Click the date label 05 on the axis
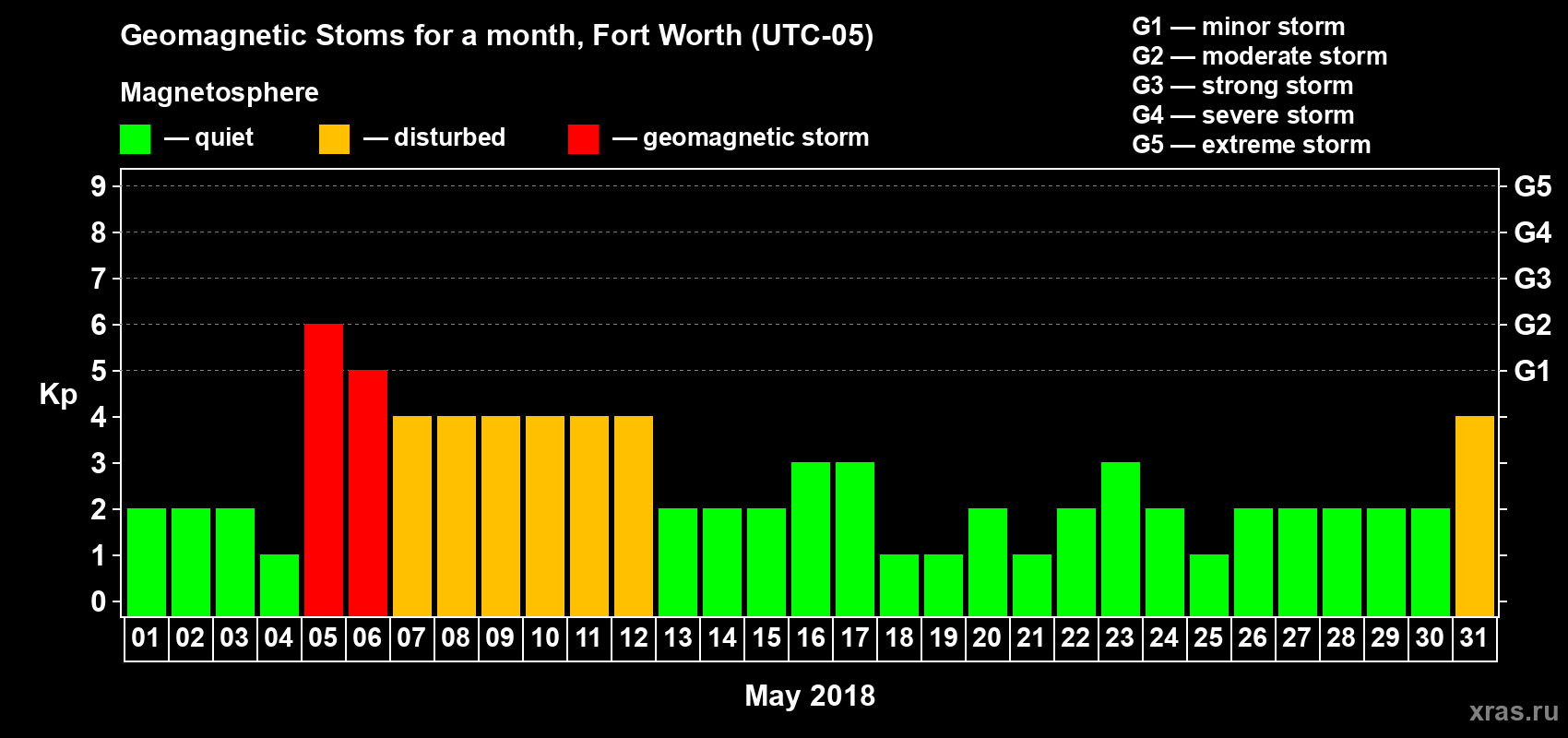Viewport: 1568px width, 738px height. click(323, 637)
